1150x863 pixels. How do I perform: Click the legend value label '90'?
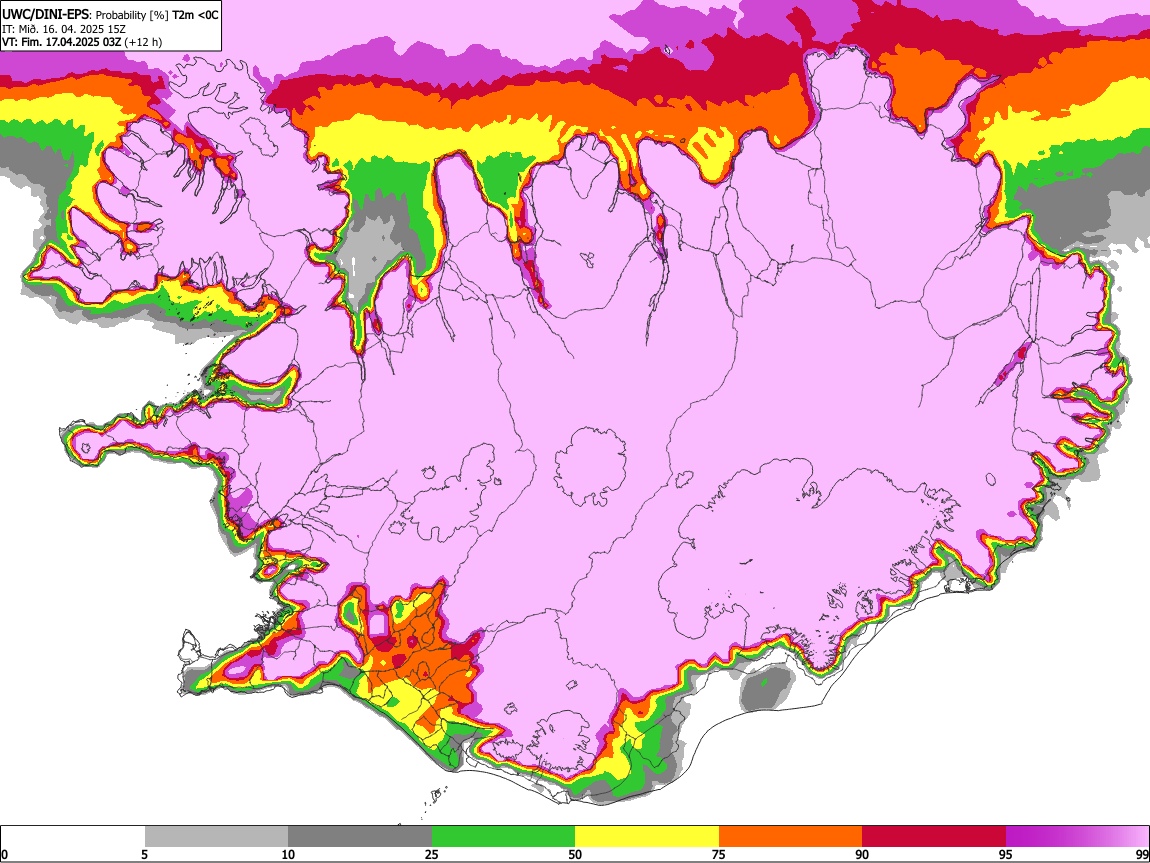tap(862, 854)
